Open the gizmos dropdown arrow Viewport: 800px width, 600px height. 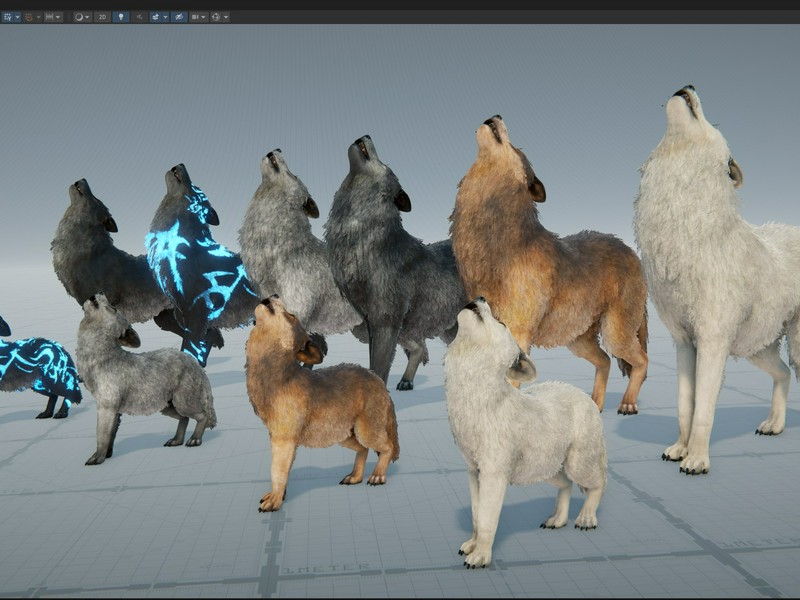click(x=226, y=17)
